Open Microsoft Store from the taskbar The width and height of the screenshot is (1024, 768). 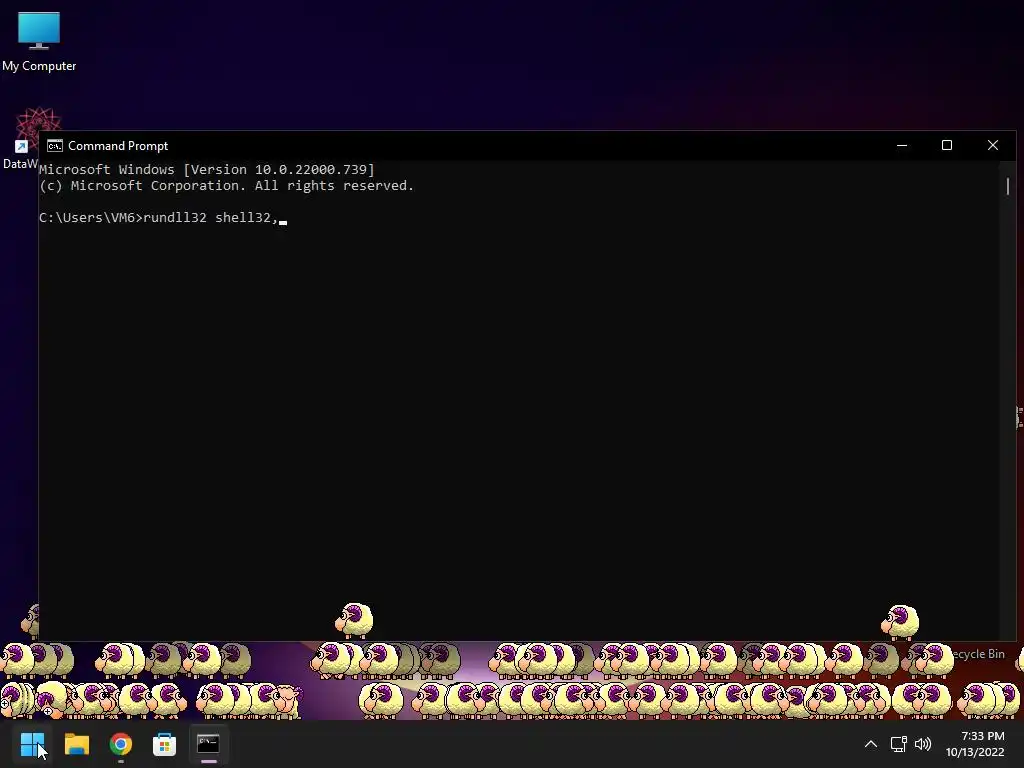click(x=165, y=744)
